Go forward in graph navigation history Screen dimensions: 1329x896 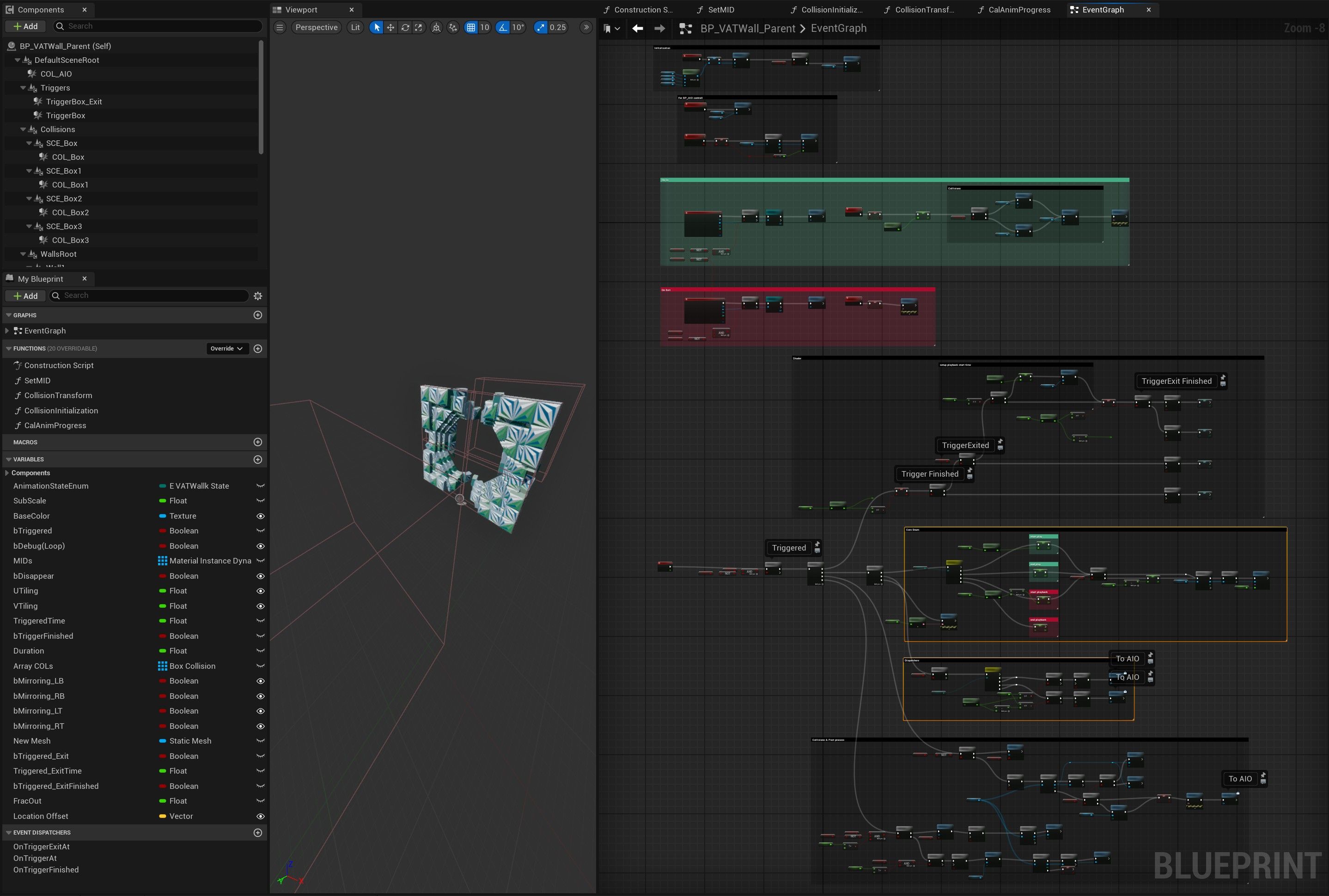click(659, 29)
